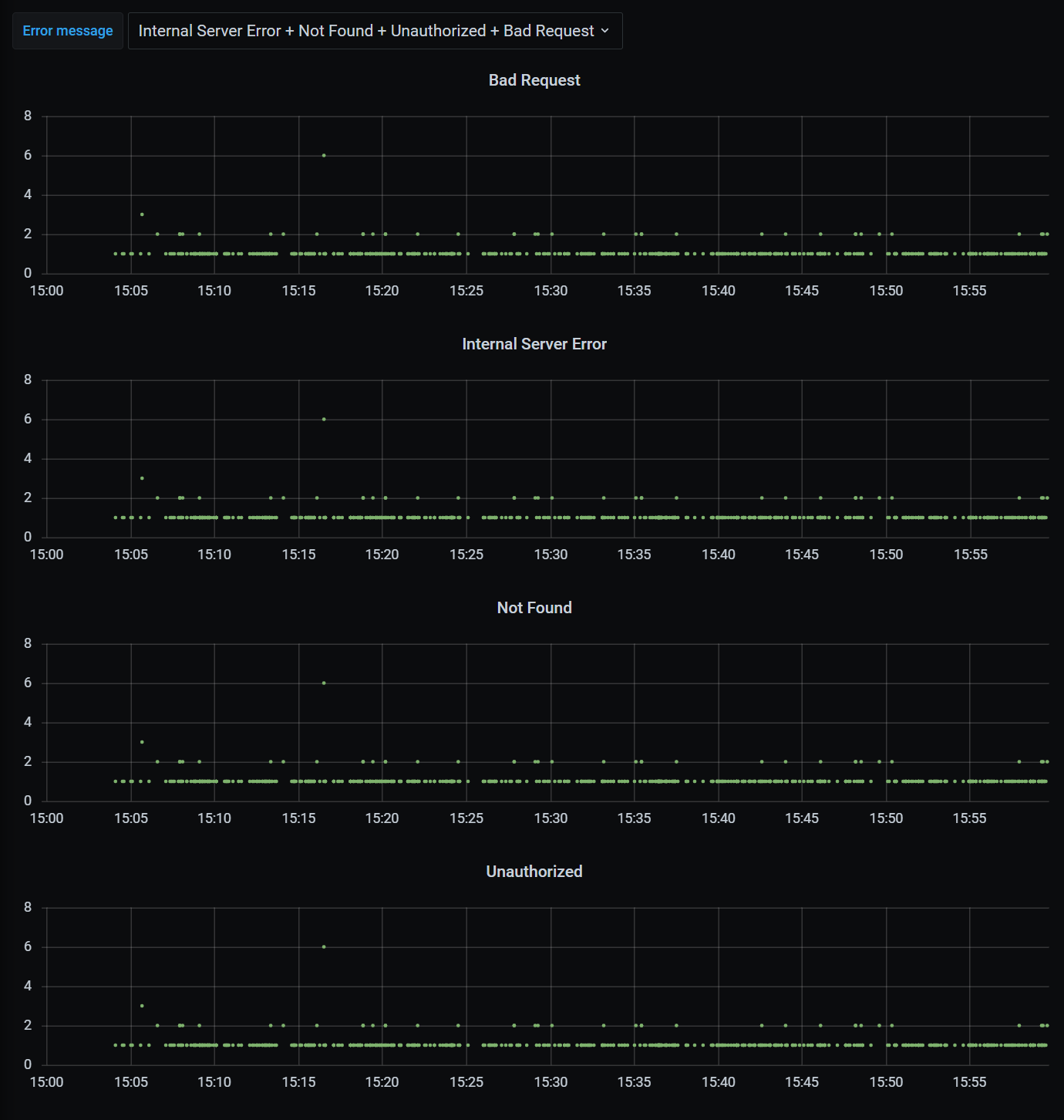This screenshot has height=1120, width=1064.
Task: Click the value 3 outlier near 15:06 in Bad Request
Action: (x=142, y=214)
